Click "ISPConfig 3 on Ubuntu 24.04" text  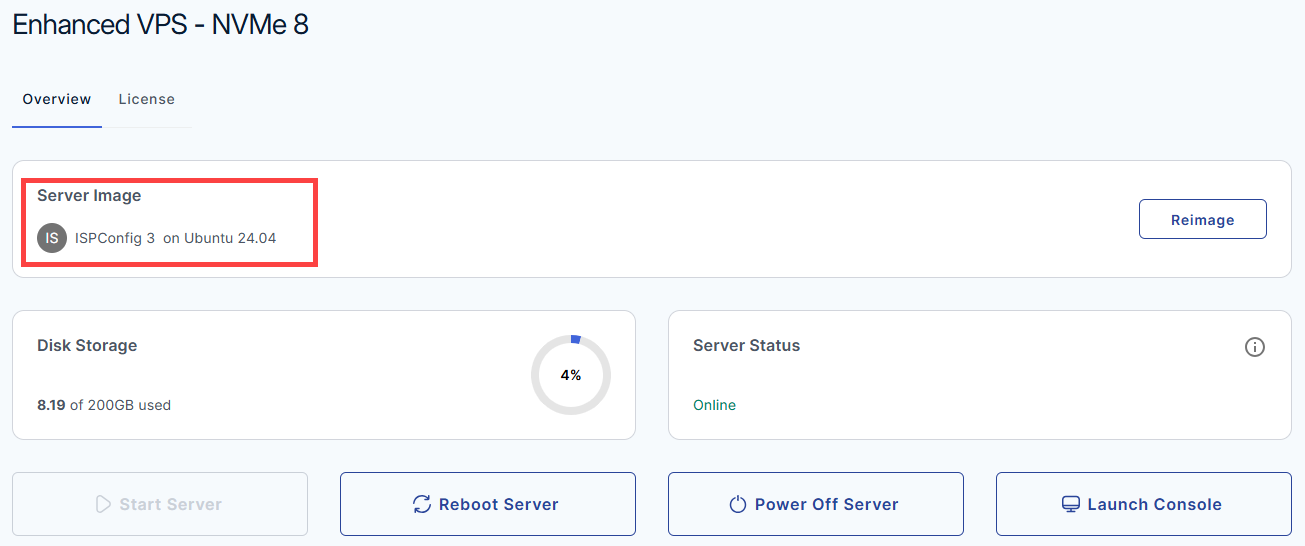pyautogui.click(x=176, y=238)
